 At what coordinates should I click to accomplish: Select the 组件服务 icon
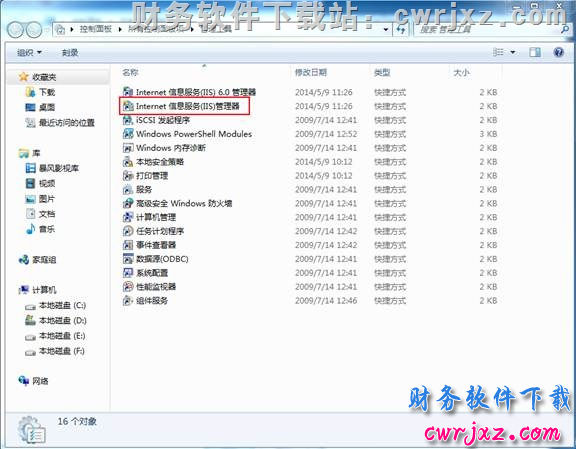coord(128,301)
